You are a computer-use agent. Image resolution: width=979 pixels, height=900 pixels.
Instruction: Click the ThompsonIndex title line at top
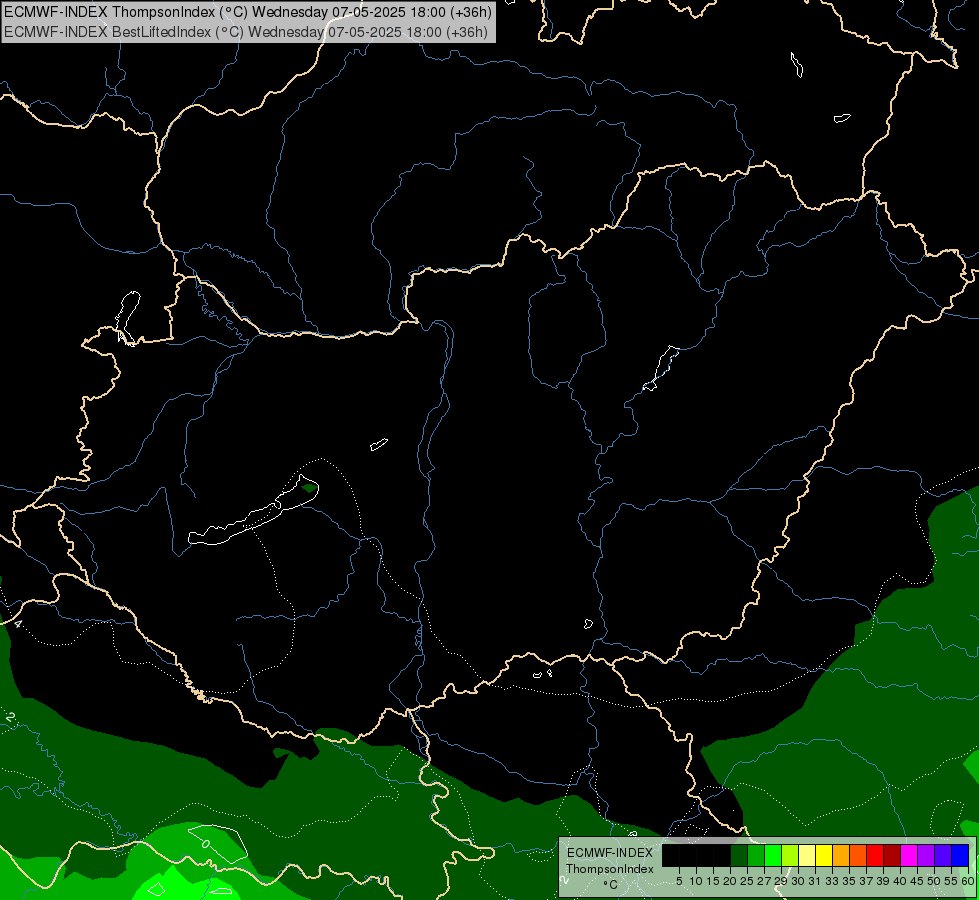click(x=248, y=11)
